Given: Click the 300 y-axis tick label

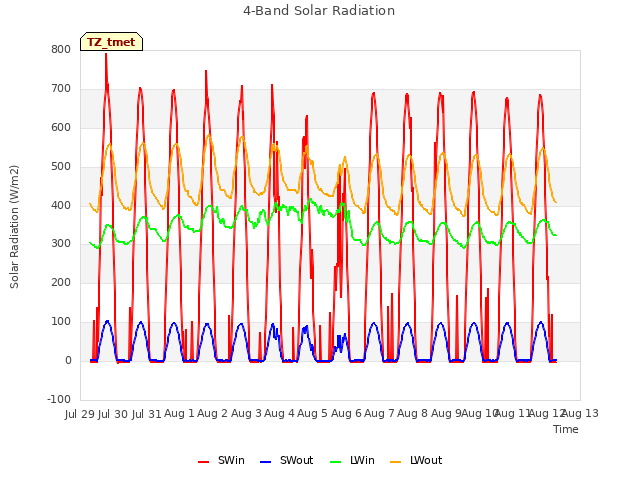Looking at the screenshot, I should (x=61, y=244).
